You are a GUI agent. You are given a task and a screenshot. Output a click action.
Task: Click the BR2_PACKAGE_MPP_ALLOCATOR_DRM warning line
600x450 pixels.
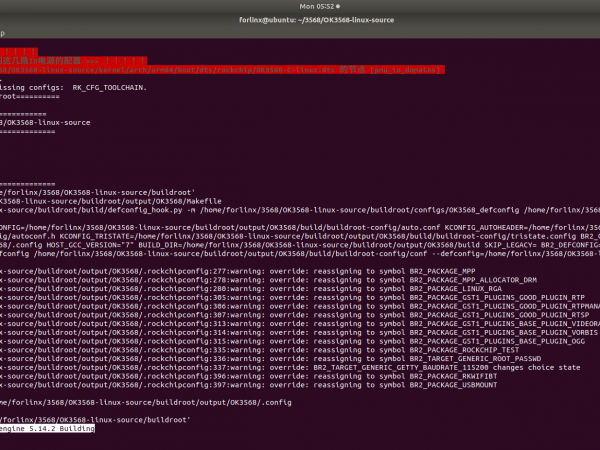pos(300,280)
